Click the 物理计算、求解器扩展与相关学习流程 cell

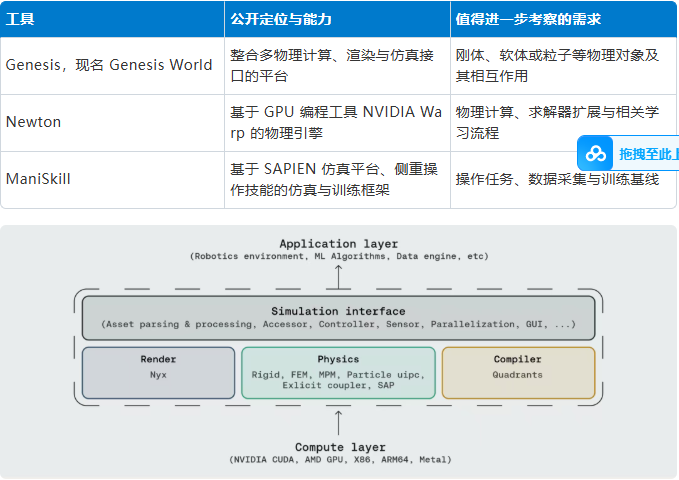(x=563, y=123)
